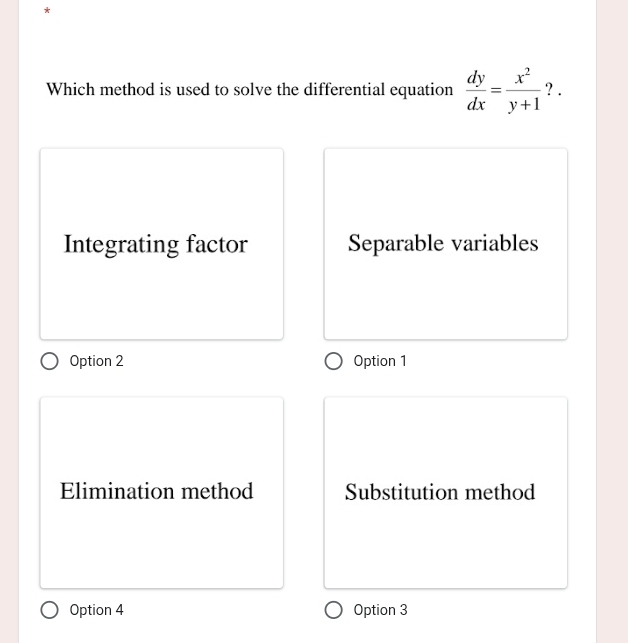Click the "Separable variables" image card
Image resolution: width=628 pixels, height=643 pixels.
click(445, 244)
